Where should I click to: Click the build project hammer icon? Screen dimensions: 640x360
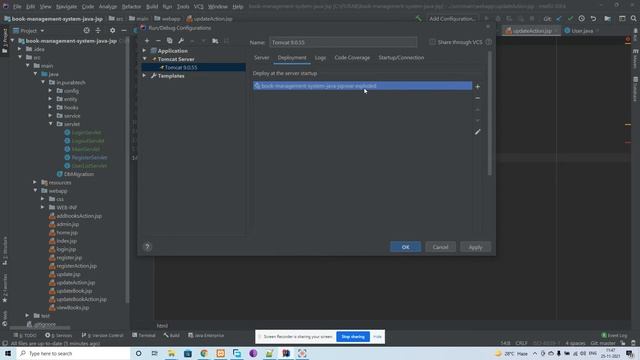418,19
